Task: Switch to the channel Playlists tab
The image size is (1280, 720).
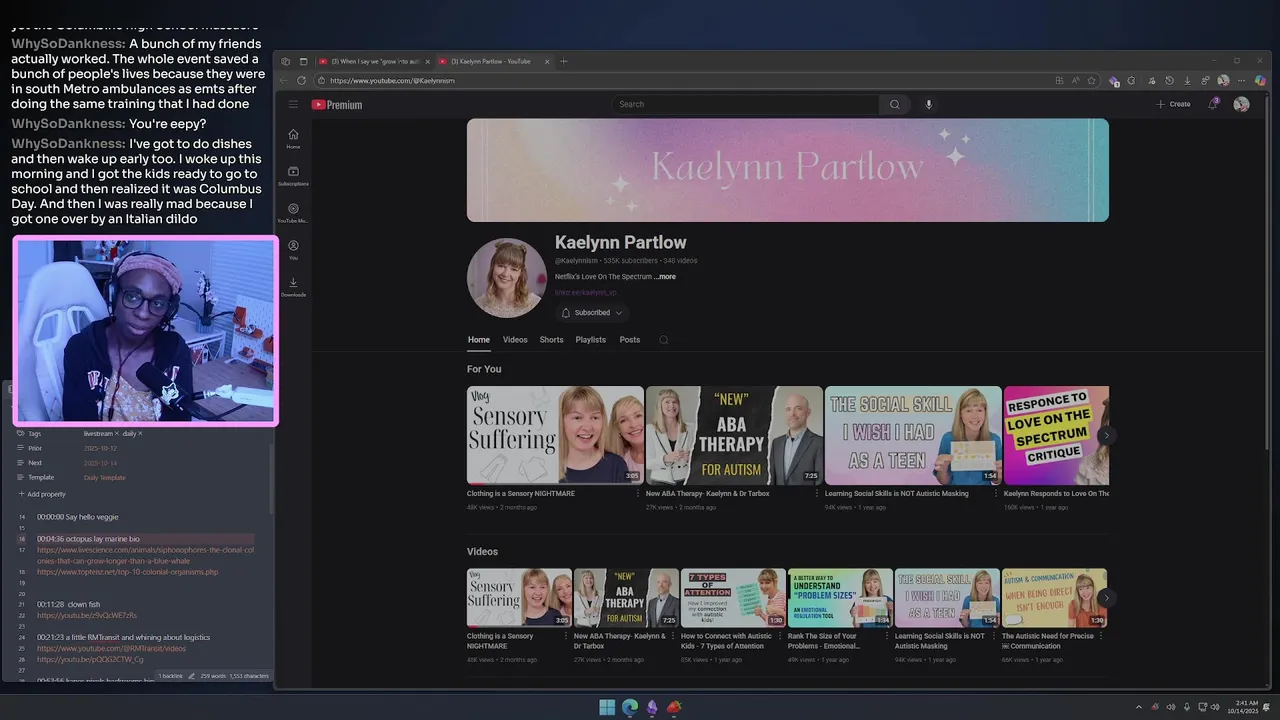Action: pos(591,340)
